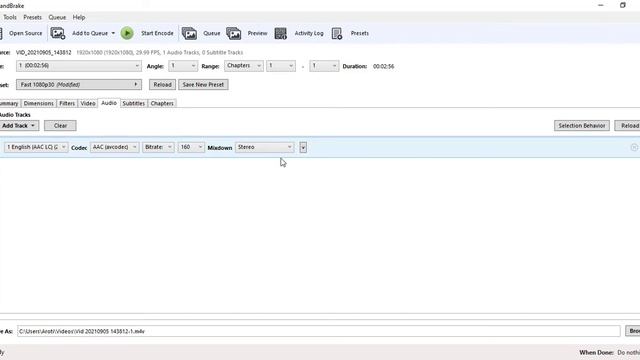Click the Queue label in the toolbar
The width and height of the screenshot is (640, 360).
[x=212, y=33]
